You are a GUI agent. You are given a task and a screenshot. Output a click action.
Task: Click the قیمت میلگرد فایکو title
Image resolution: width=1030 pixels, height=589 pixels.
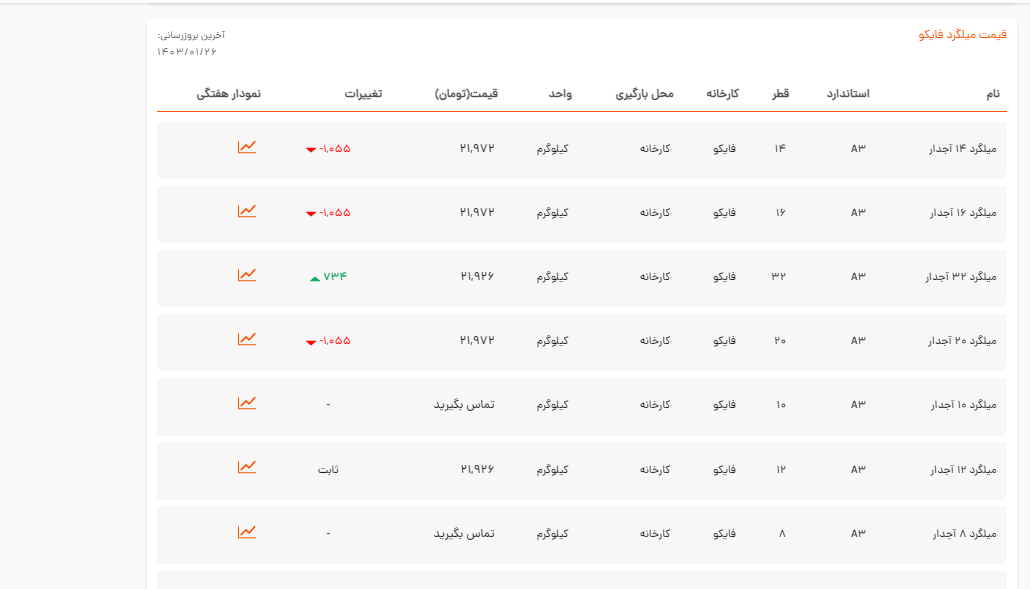pos(962,35)
